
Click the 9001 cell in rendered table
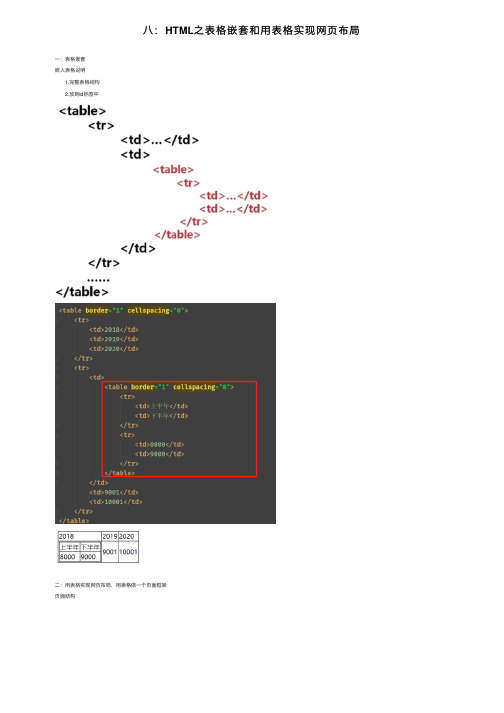point(110,552)
